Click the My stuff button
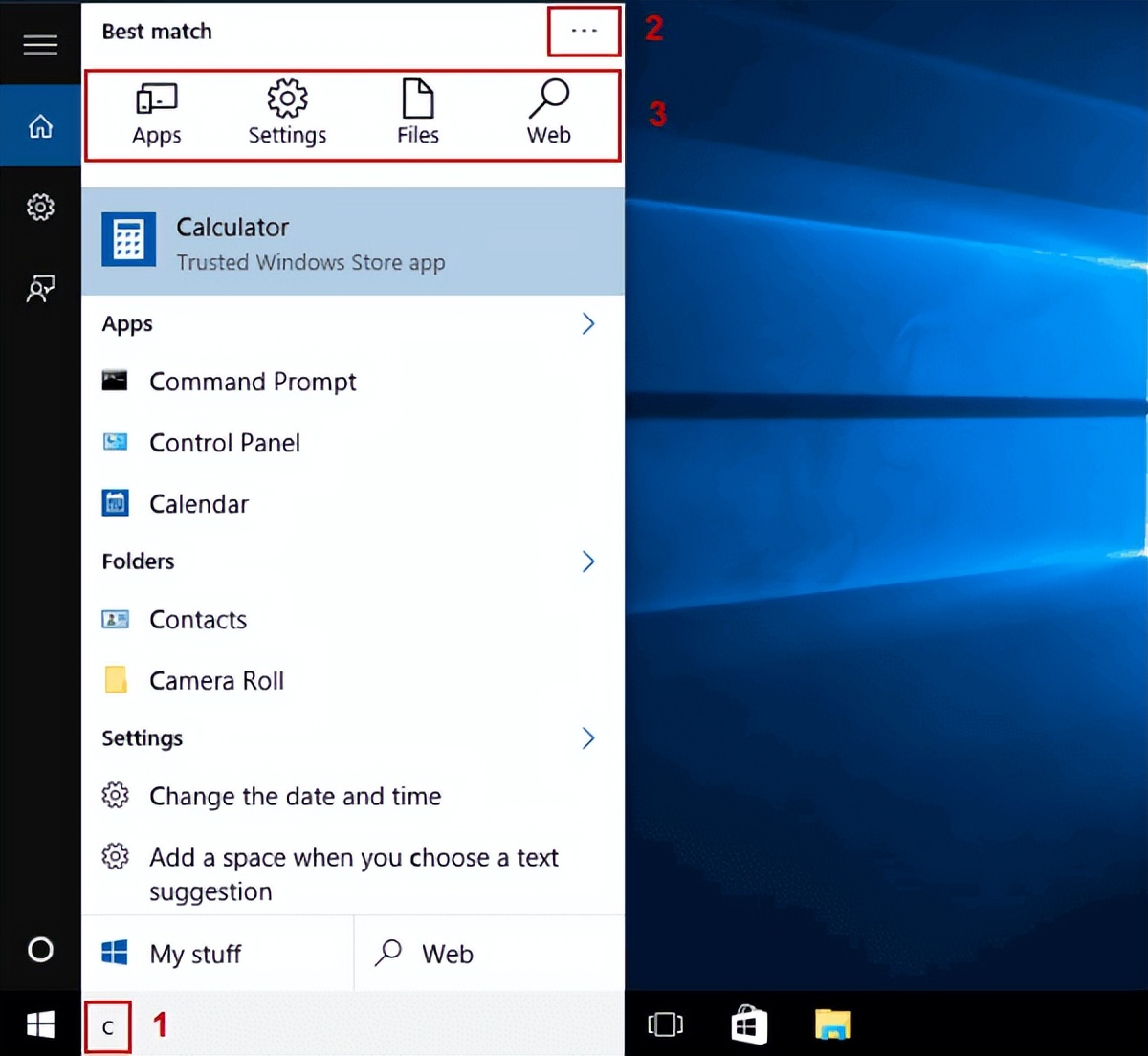Screen dimensions: 1148x1056 click(217, 954)
